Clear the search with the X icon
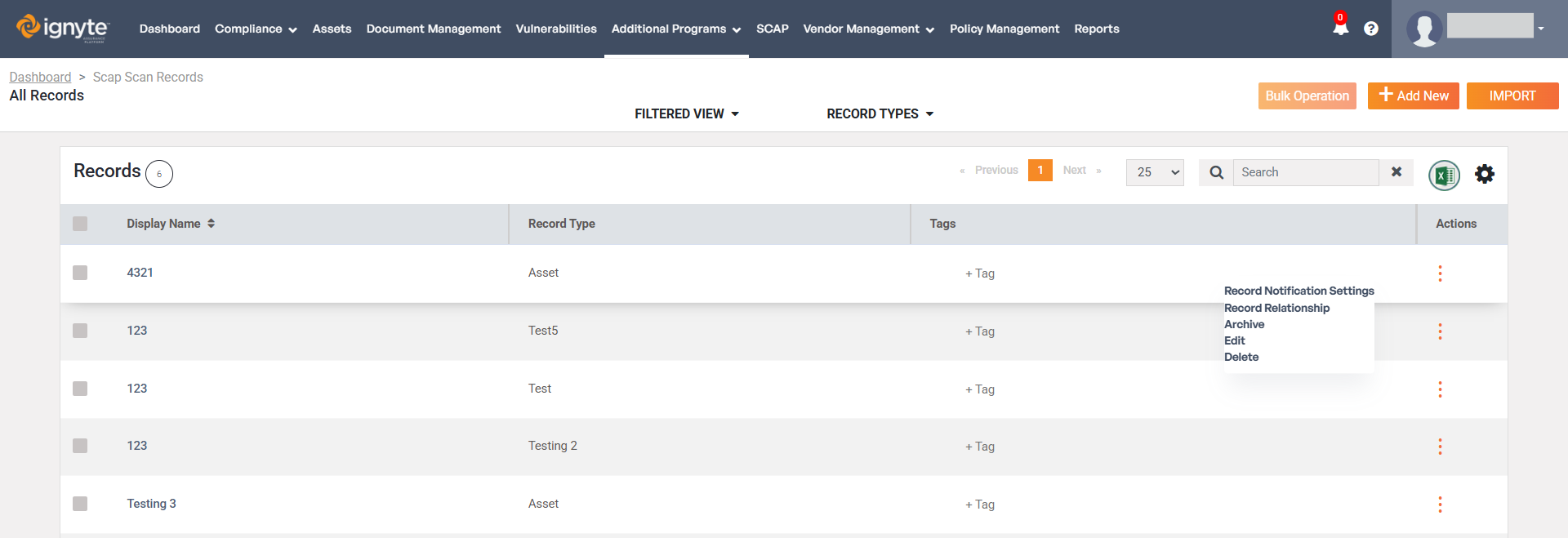 tap(1396, 172)
